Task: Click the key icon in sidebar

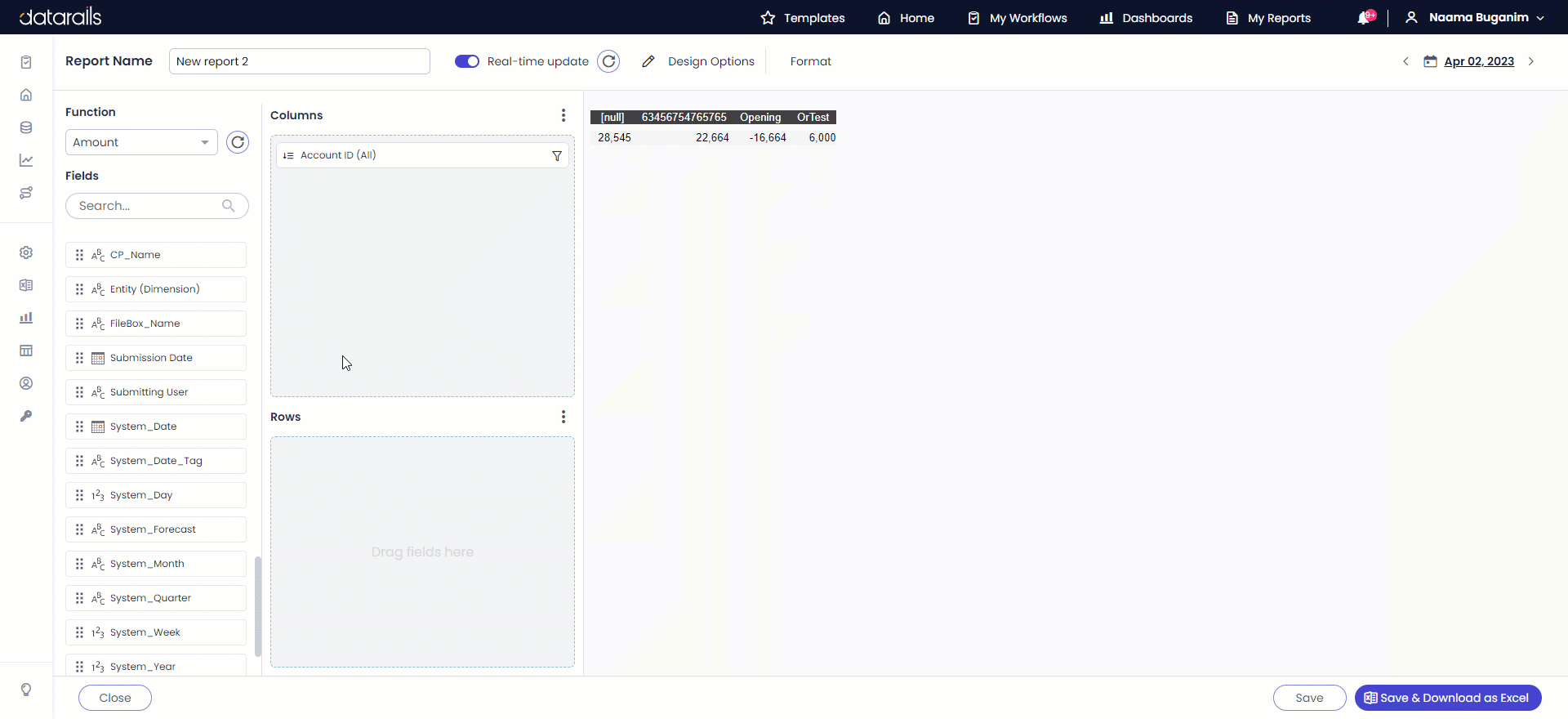Action: point(26,416)
